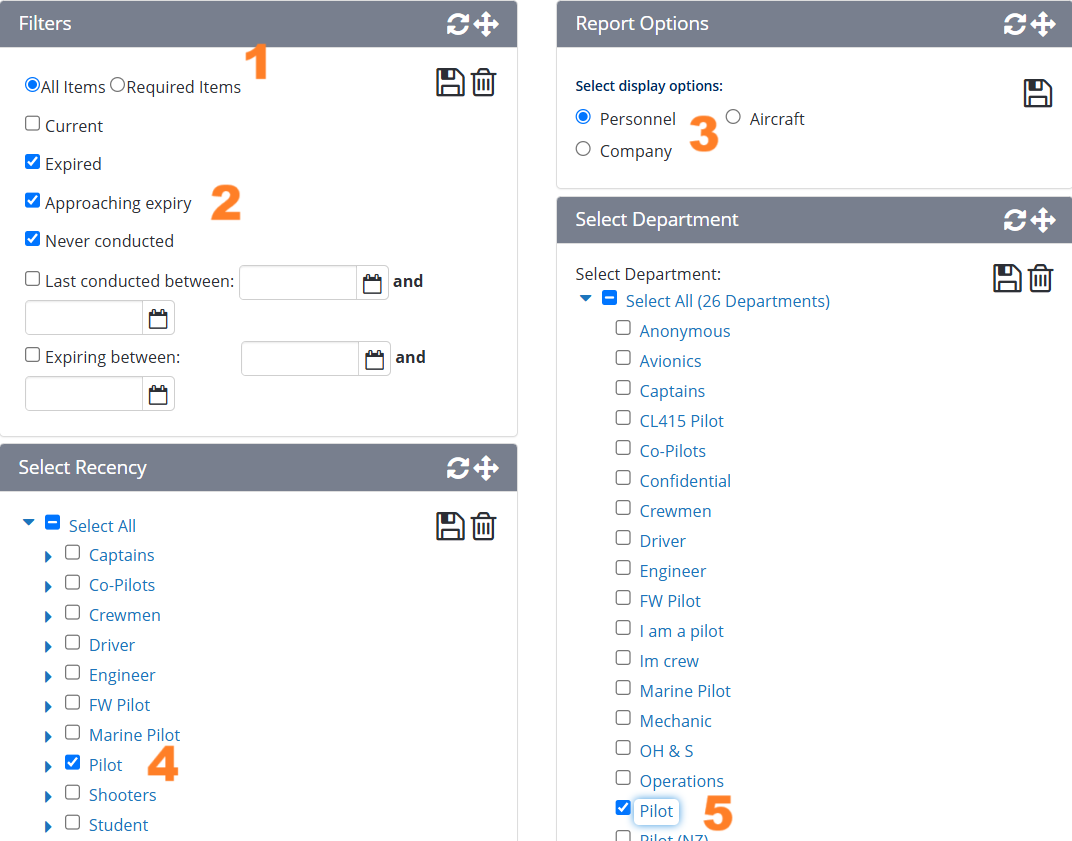This screenshot has width=1072, height=841.
Task: Click trash icon in Select Department panel
Action: tap(1041, 278)
